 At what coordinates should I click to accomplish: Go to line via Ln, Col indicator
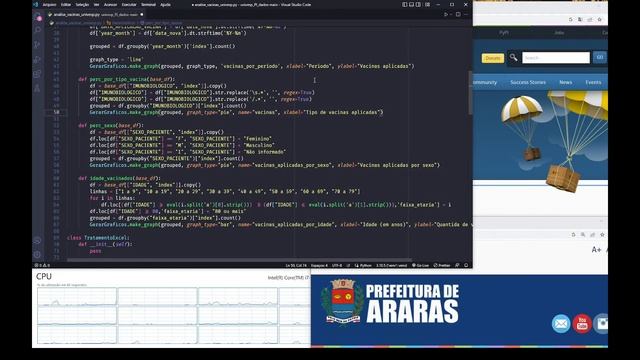click(x=296, y=265)
